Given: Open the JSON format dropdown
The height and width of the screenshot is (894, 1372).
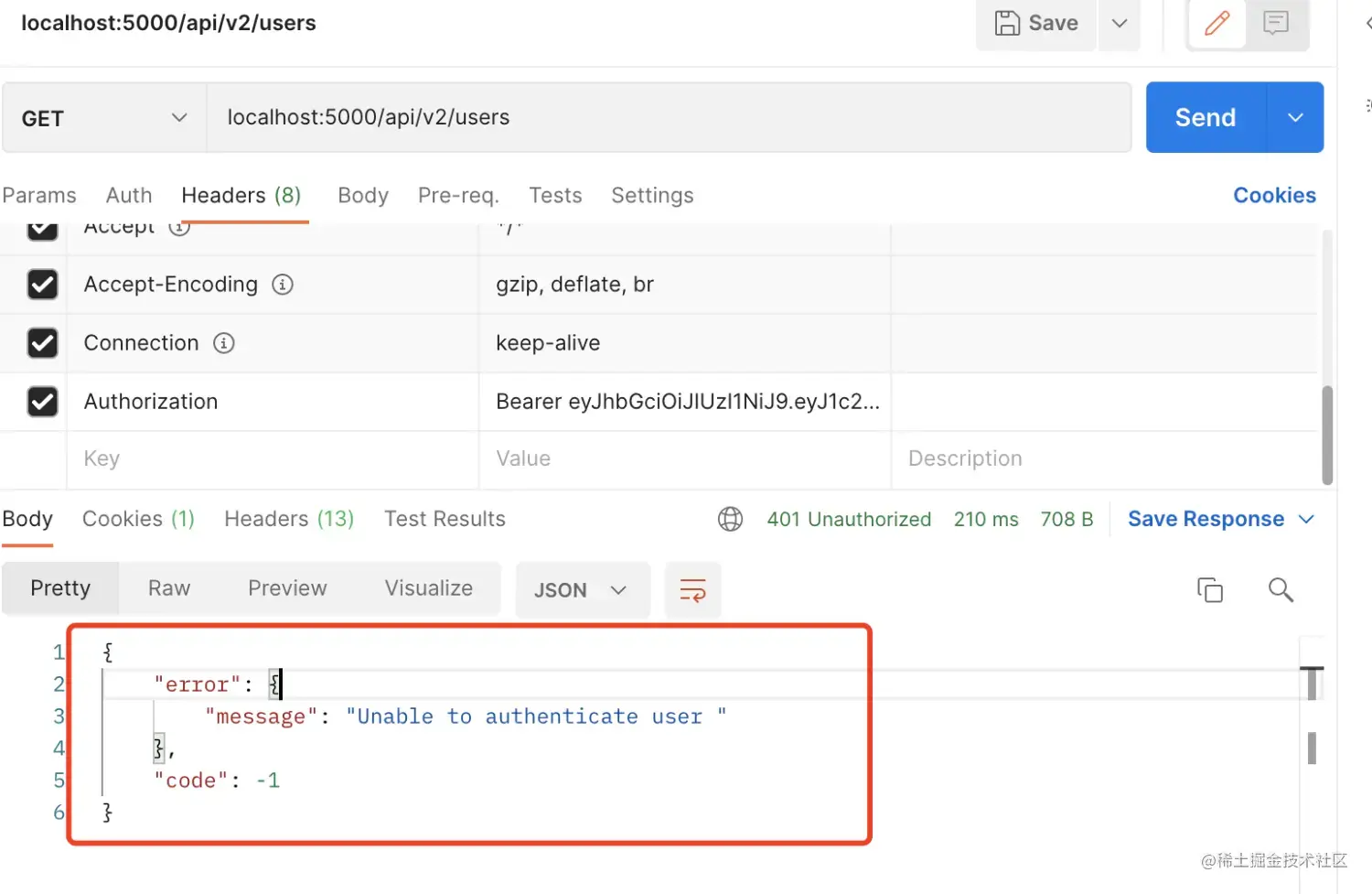Looking at the screenshot, I should [583, 590].
